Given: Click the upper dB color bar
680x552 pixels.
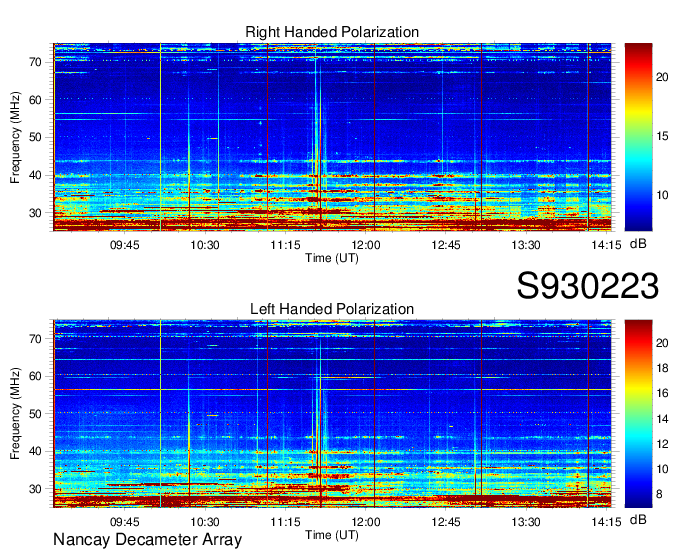Looking at the screenshot, I should [638, 137].
